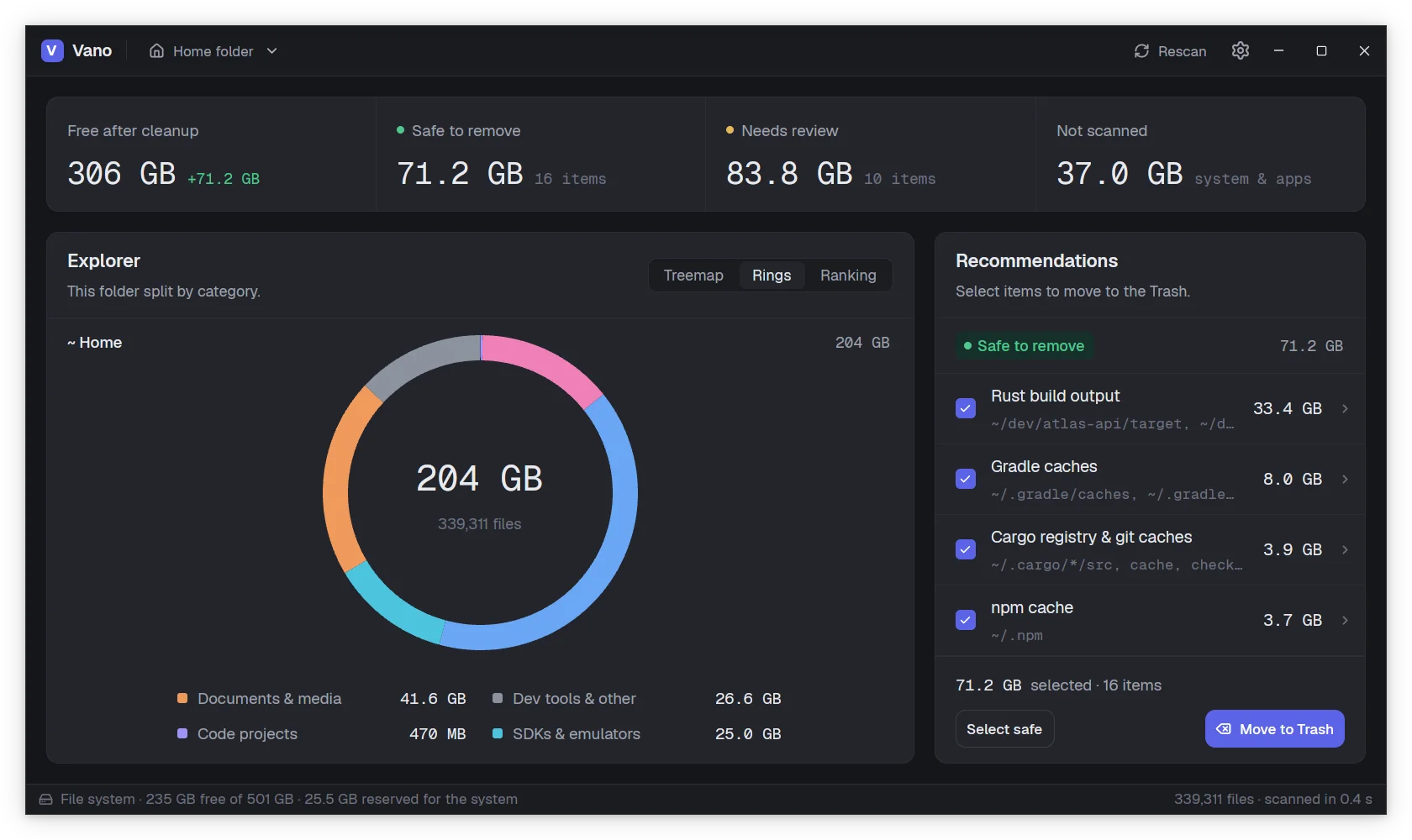Viewport: 1412px width, 840px height.
Task: Click the "~/.npm" path text
Action: point(1017,636)
